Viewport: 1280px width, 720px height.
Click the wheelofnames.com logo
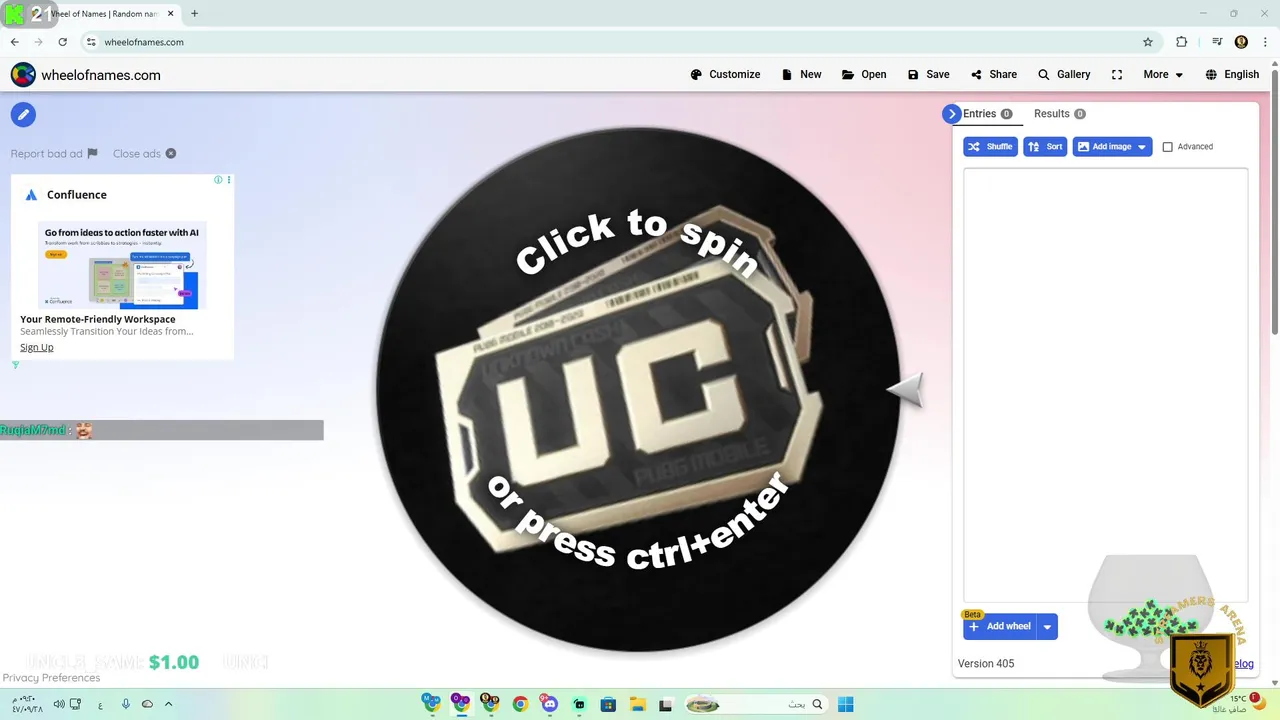click(x=85, y=75)
